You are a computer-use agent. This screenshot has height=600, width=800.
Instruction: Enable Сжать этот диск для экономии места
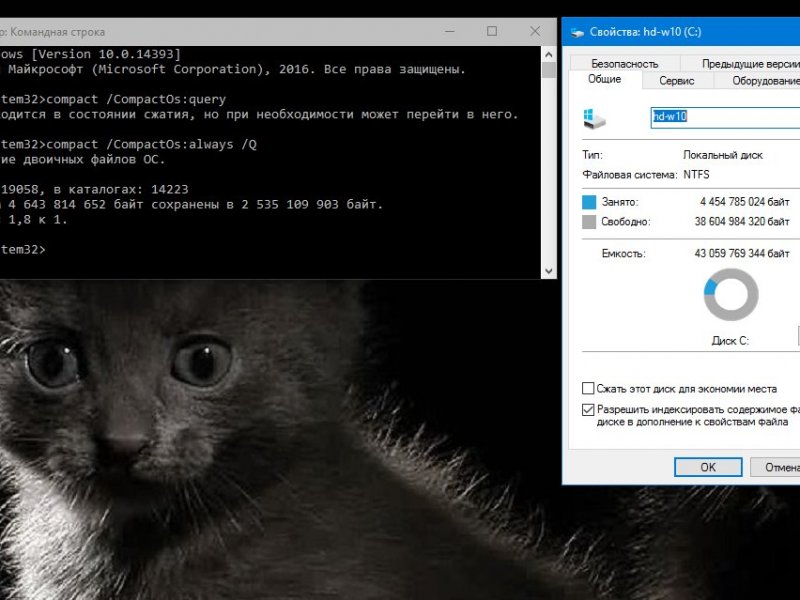coord(588,389)
